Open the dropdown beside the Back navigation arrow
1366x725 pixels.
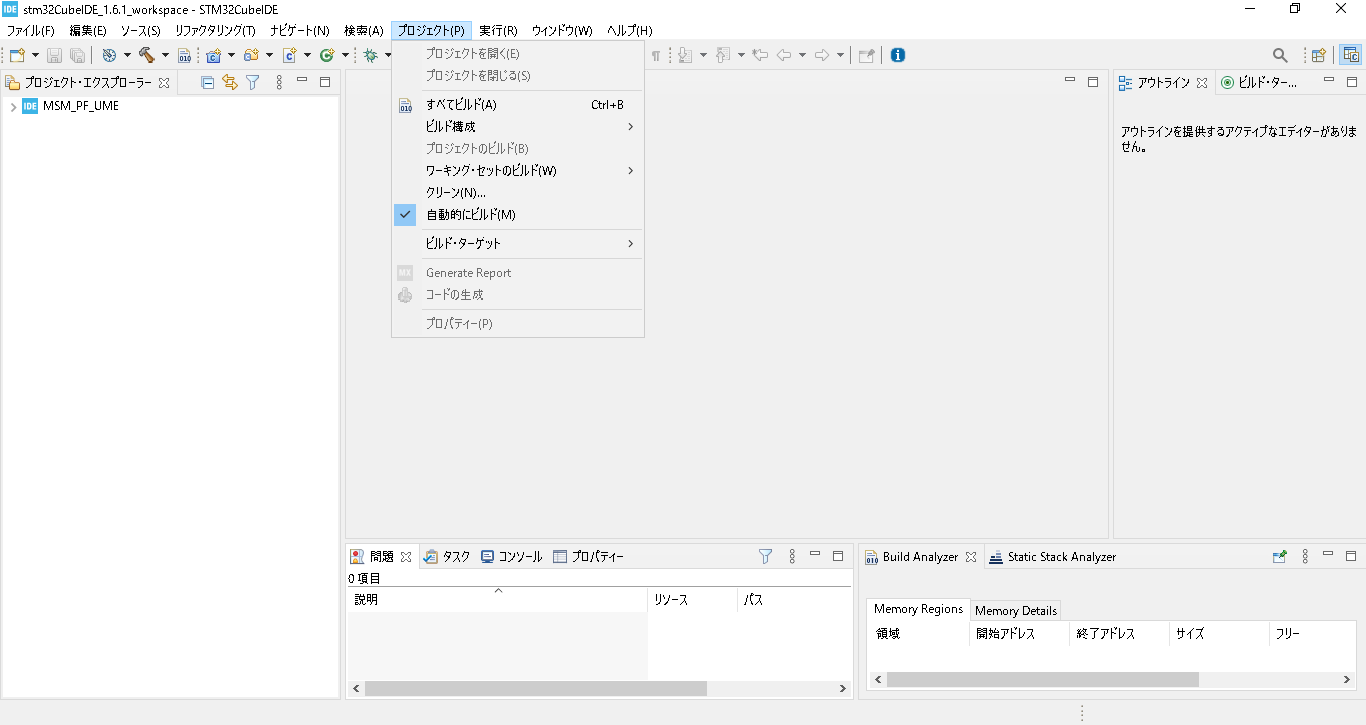802,55
